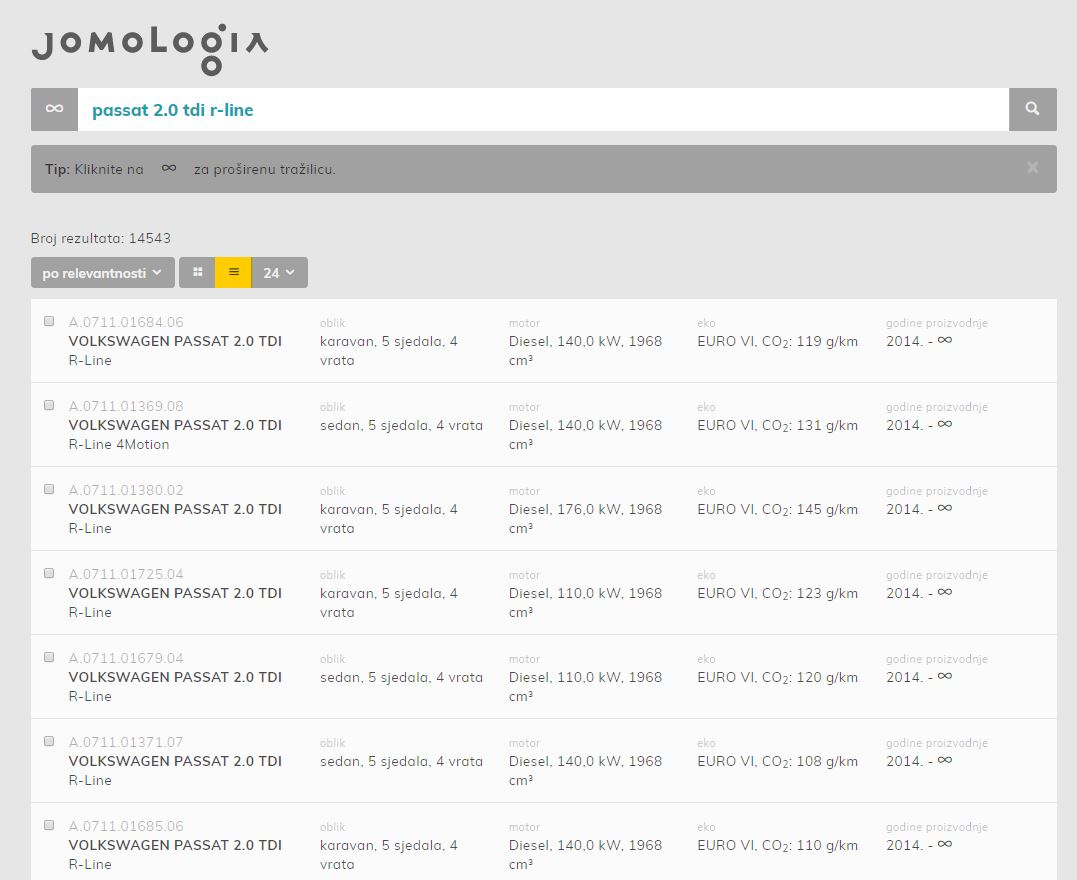
Task: Tick checkbox for A.0711.01679.04
Action: (49, 657)
